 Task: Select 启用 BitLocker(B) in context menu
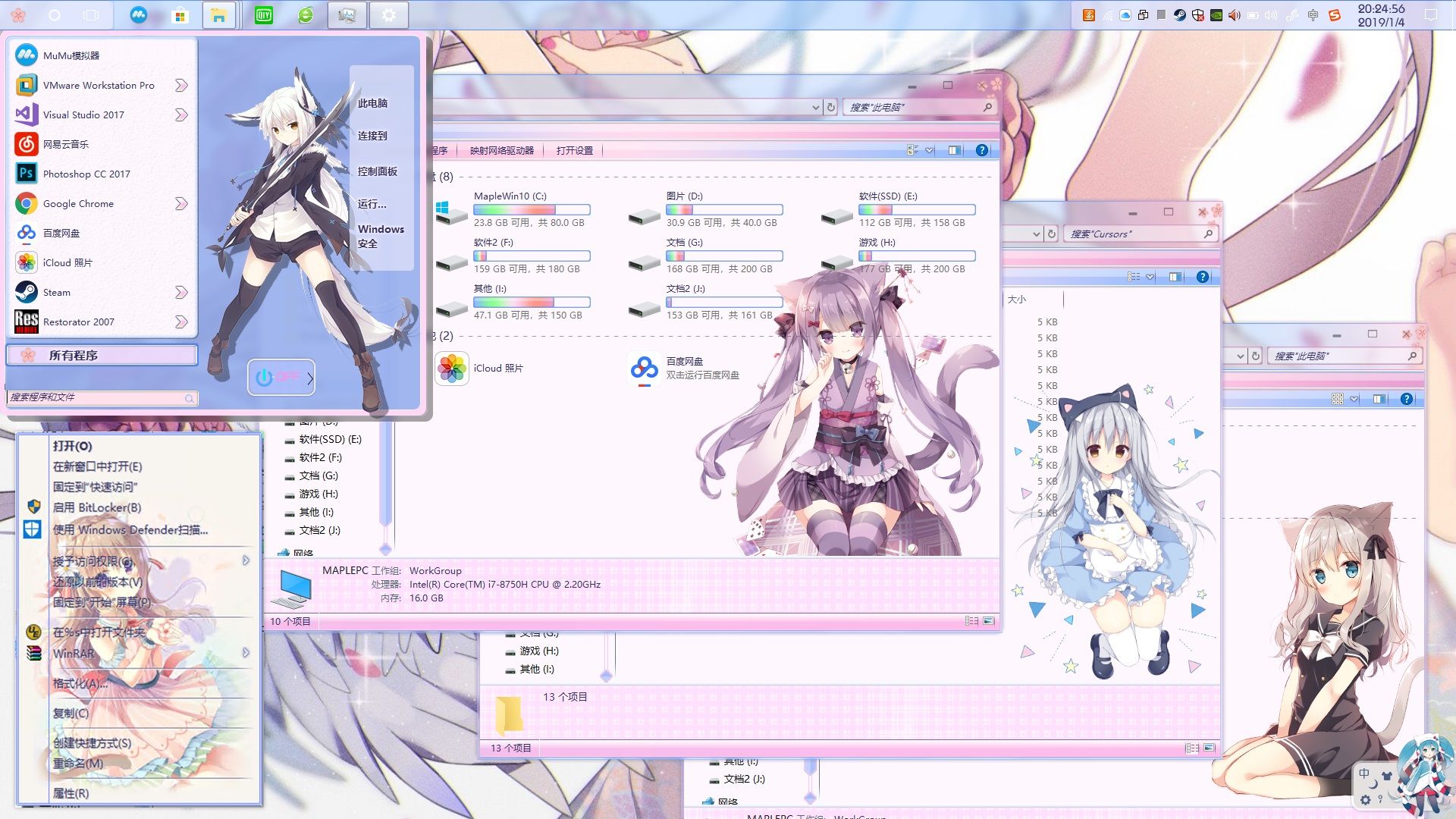(97, 507)
